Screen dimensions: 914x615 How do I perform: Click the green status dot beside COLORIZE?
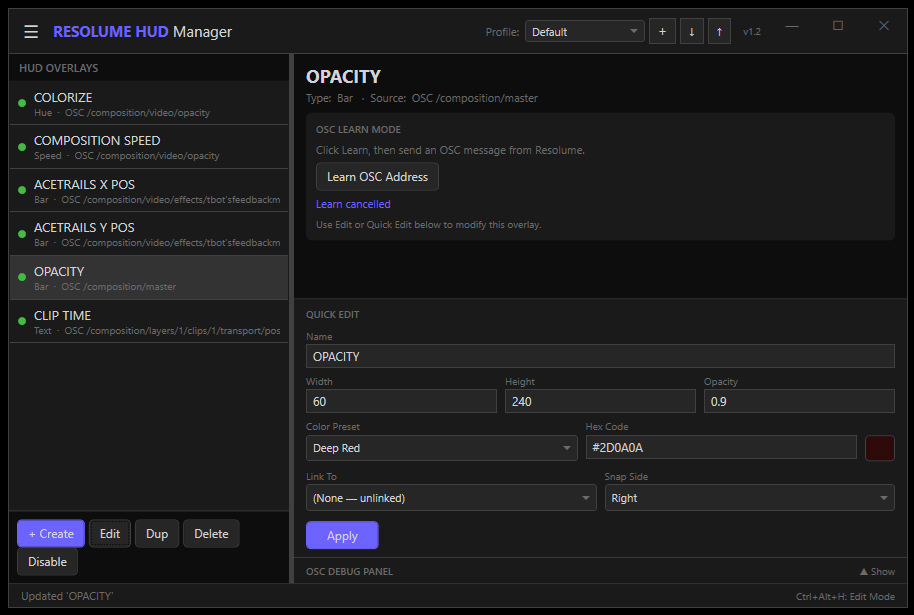click(x=22, y=104)
